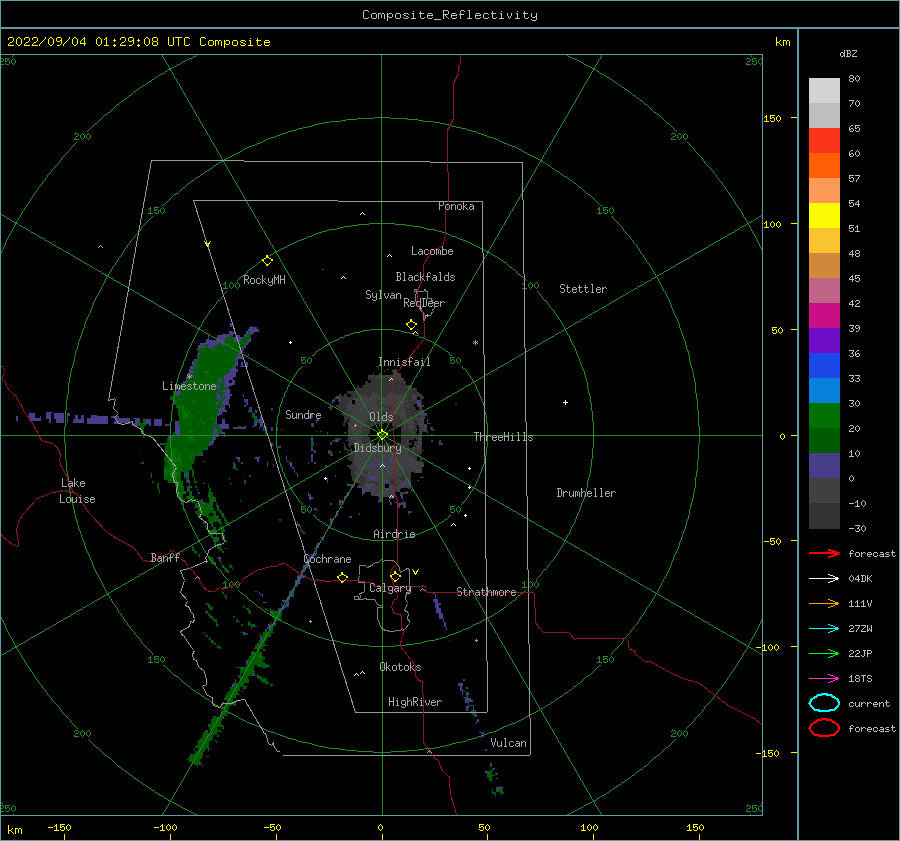Click the asterisk marker above Limestone
The width and height of the screenshot is (900, 841).
point(189,377)
